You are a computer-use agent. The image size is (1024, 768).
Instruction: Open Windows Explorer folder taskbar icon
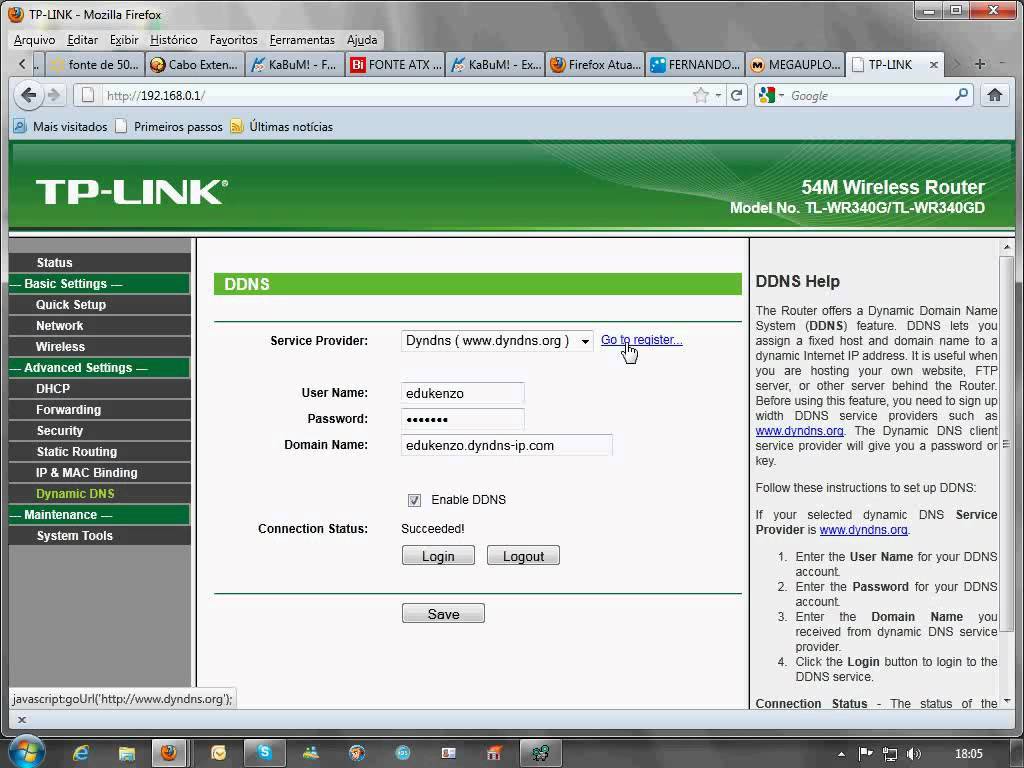[x=126, y=754]
